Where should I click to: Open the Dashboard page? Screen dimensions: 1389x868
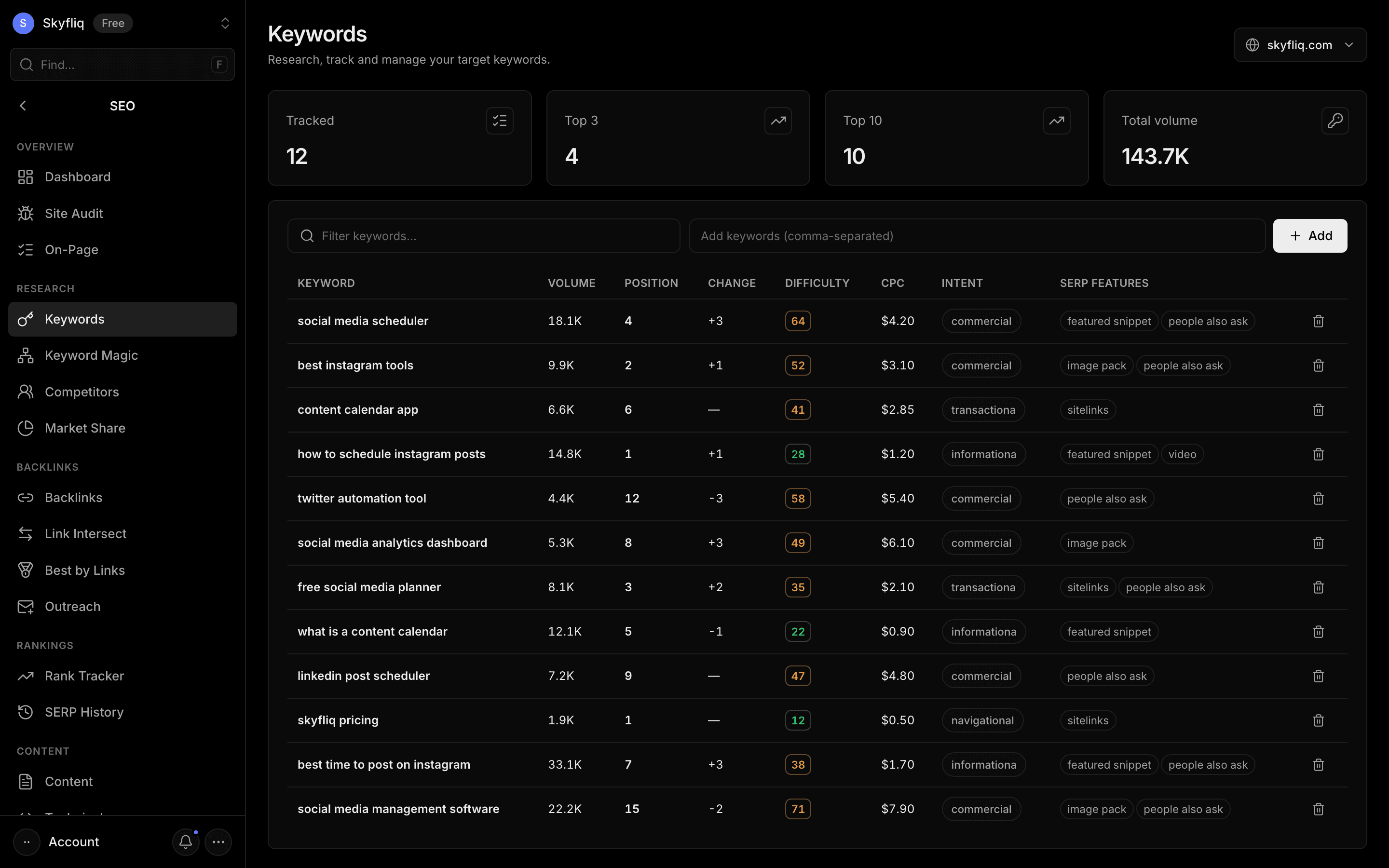[122, 177]
